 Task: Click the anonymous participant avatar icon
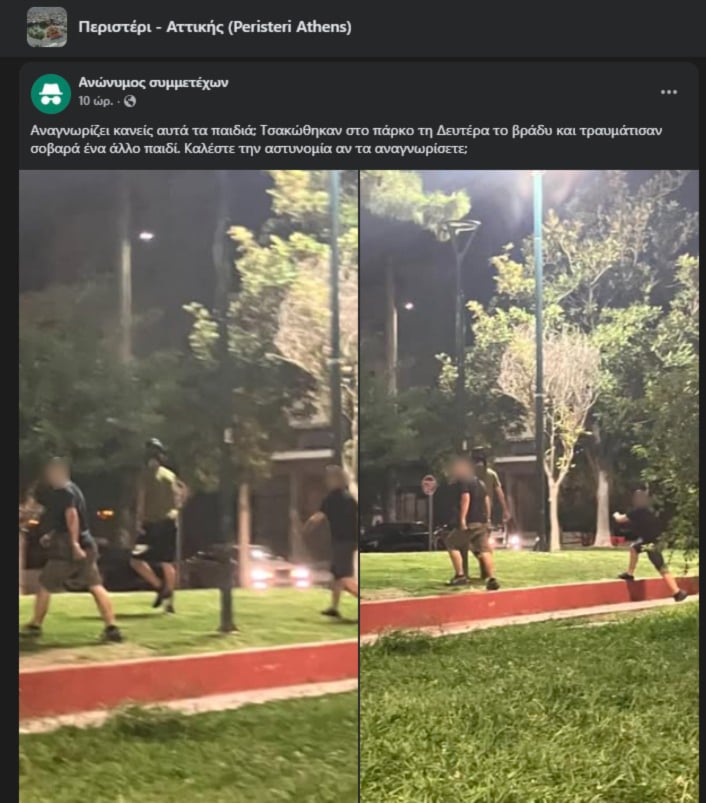pyautogui.click(x=51, y=94)
